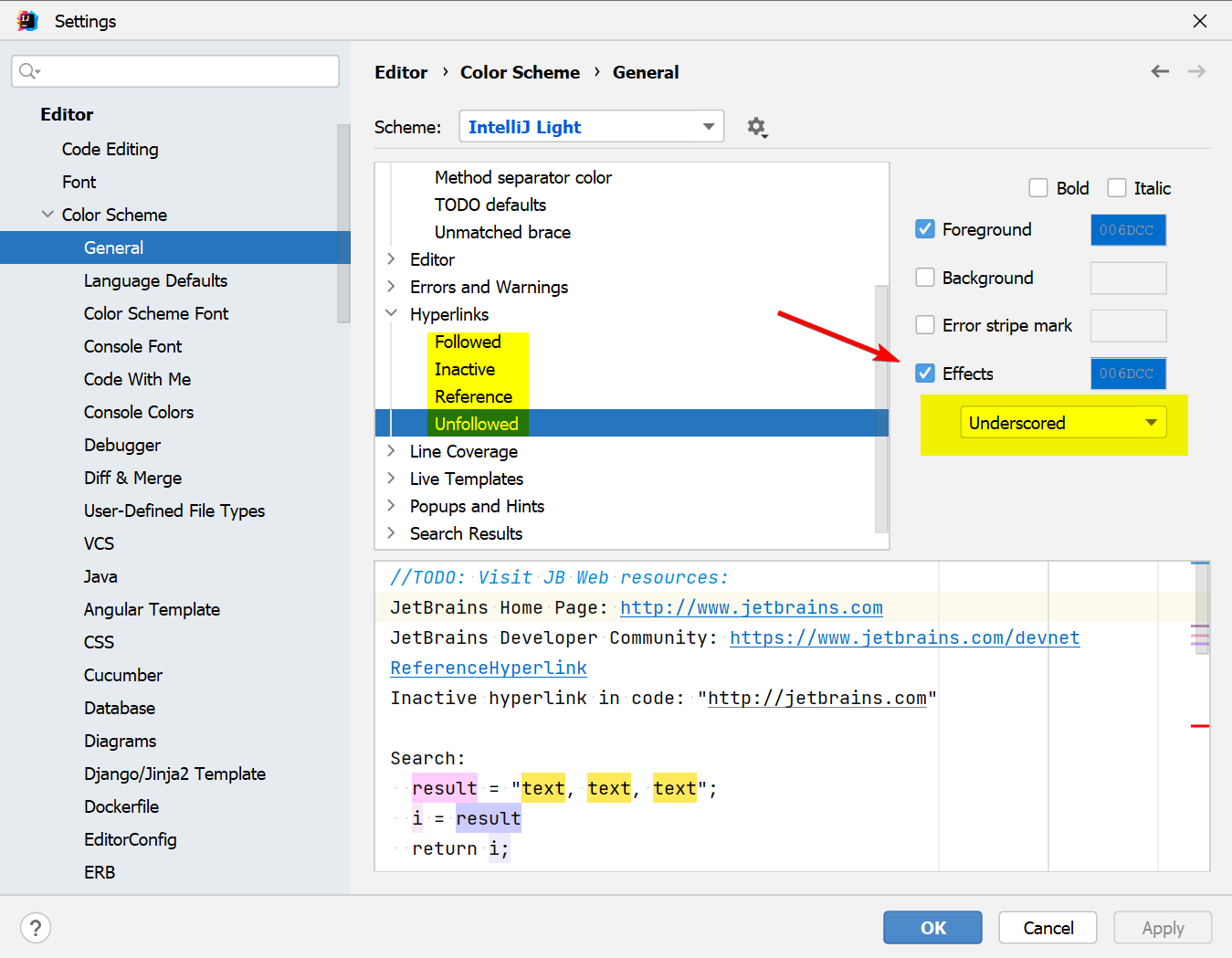1232x958 pixels.
Task: Open help with question mark icon
Action: (x=36, y=928)
